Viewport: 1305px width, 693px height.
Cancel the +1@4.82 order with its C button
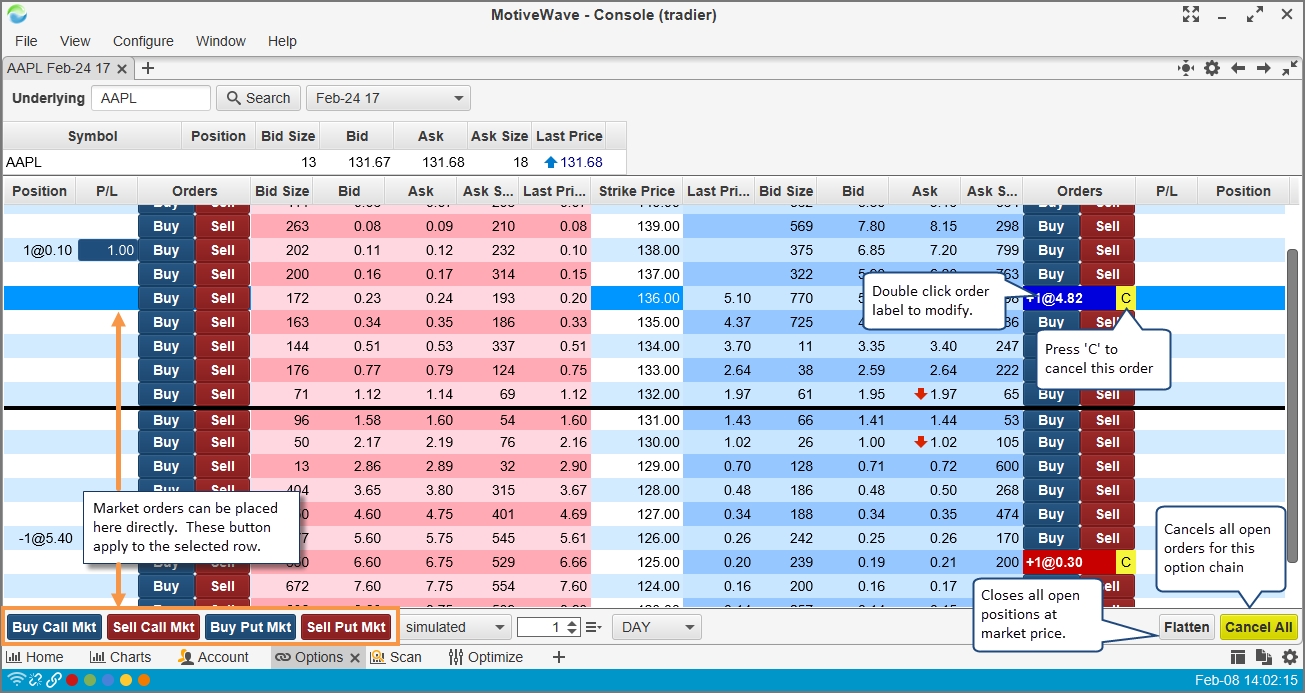1126,298
